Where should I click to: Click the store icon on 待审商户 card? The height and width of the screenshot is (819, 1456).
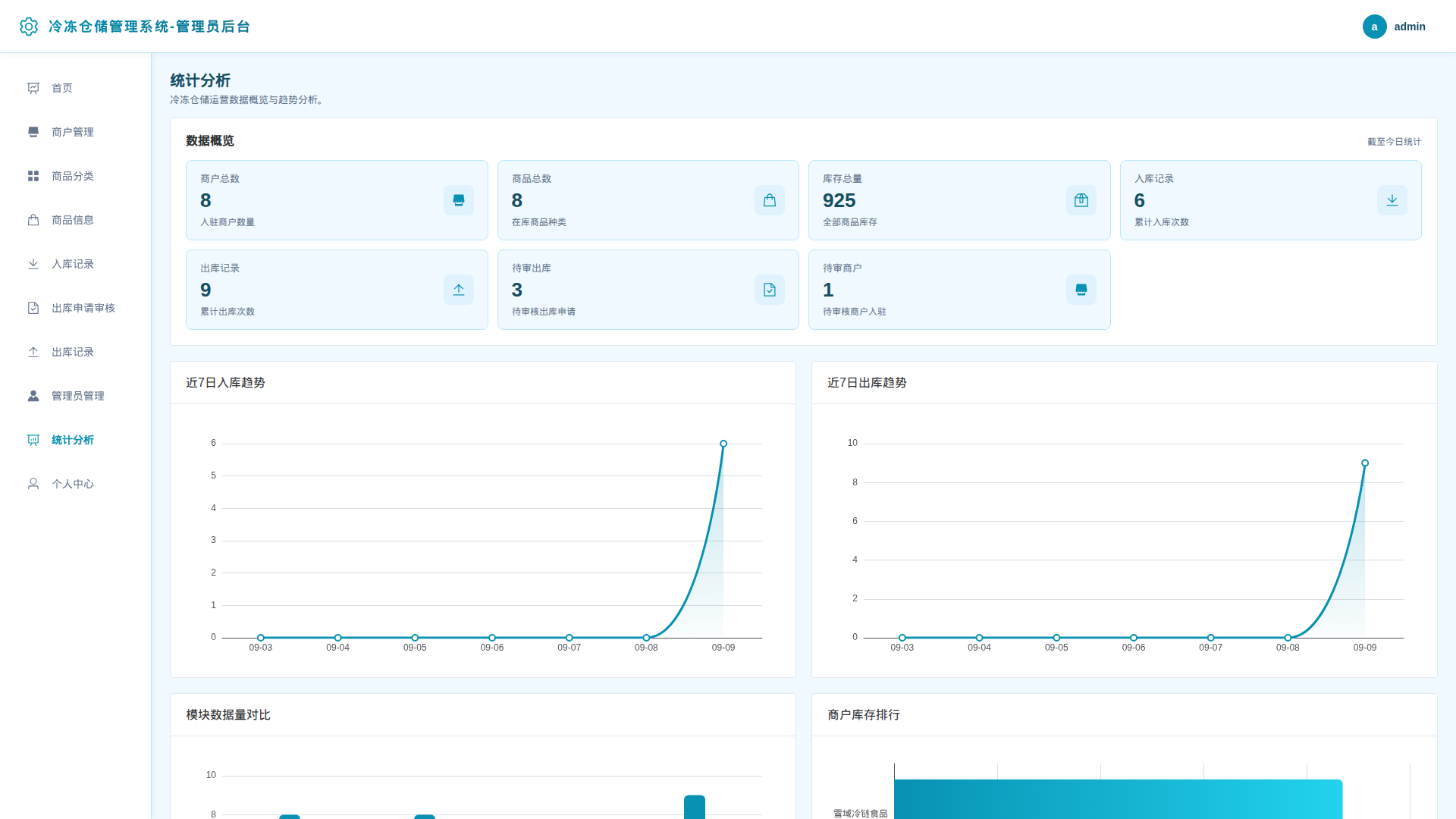[x=1081, y=290]
